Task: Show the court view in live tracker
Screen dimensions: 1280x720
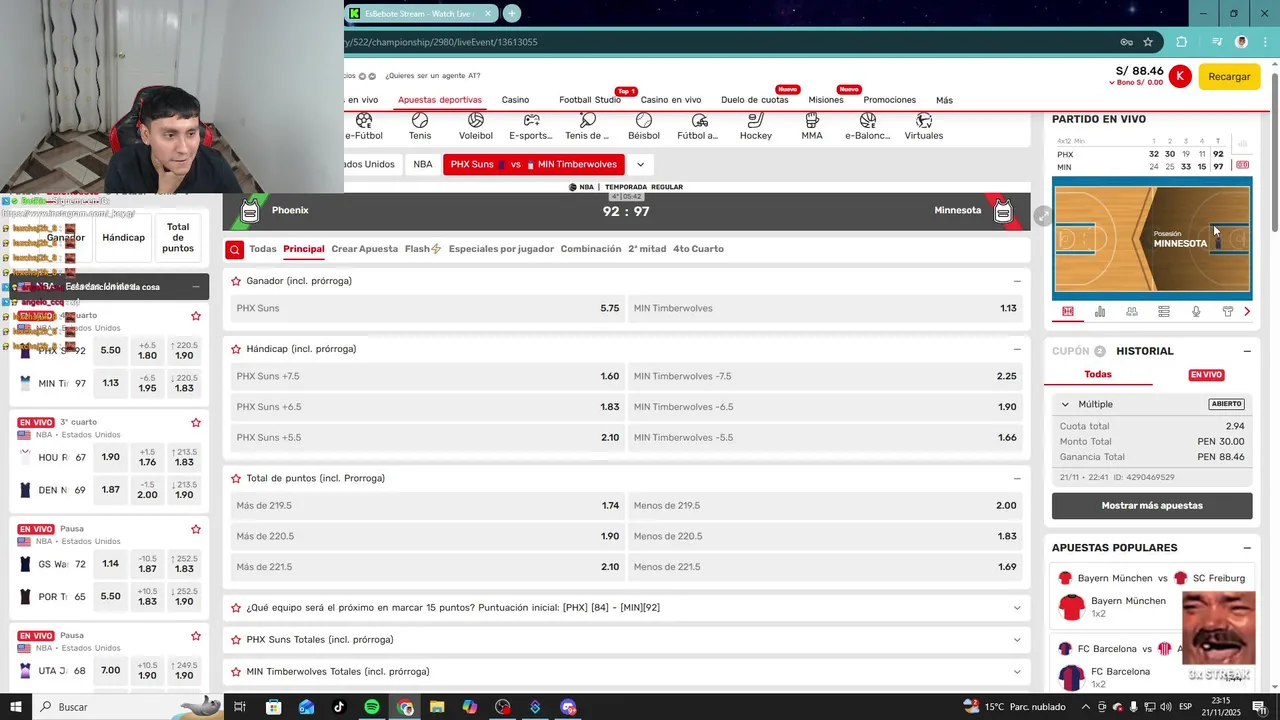Action: 1068,312
